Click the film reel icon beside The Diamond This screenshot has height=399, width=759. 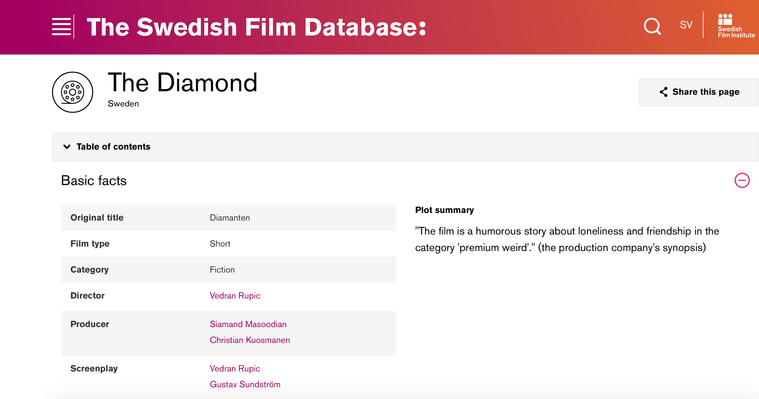(73, 92)
